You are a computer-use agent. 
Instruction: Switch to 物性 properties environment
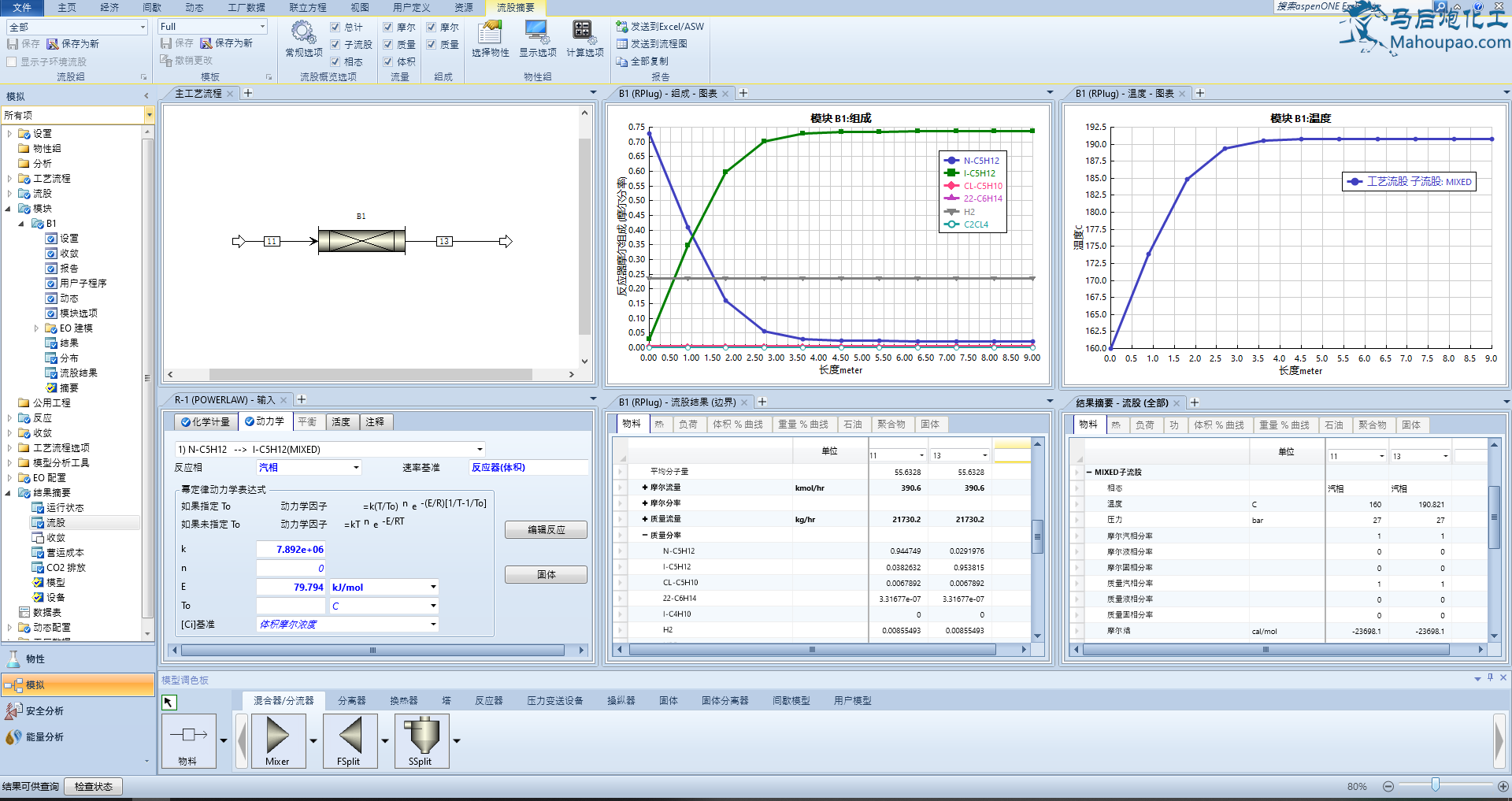[77, 659]
